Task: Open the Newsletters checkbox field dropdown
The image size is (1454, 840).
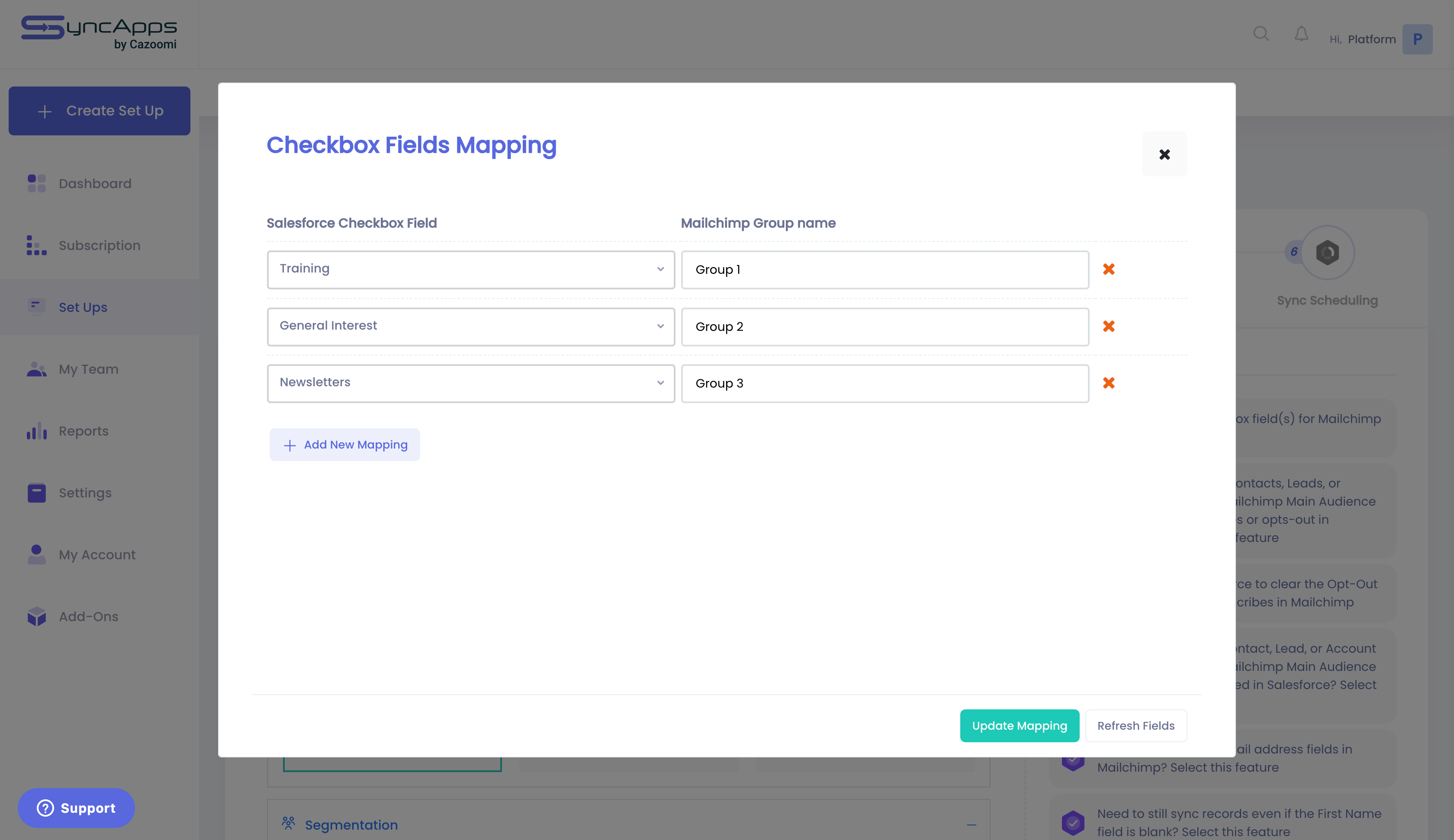Action: click(471, 383)
